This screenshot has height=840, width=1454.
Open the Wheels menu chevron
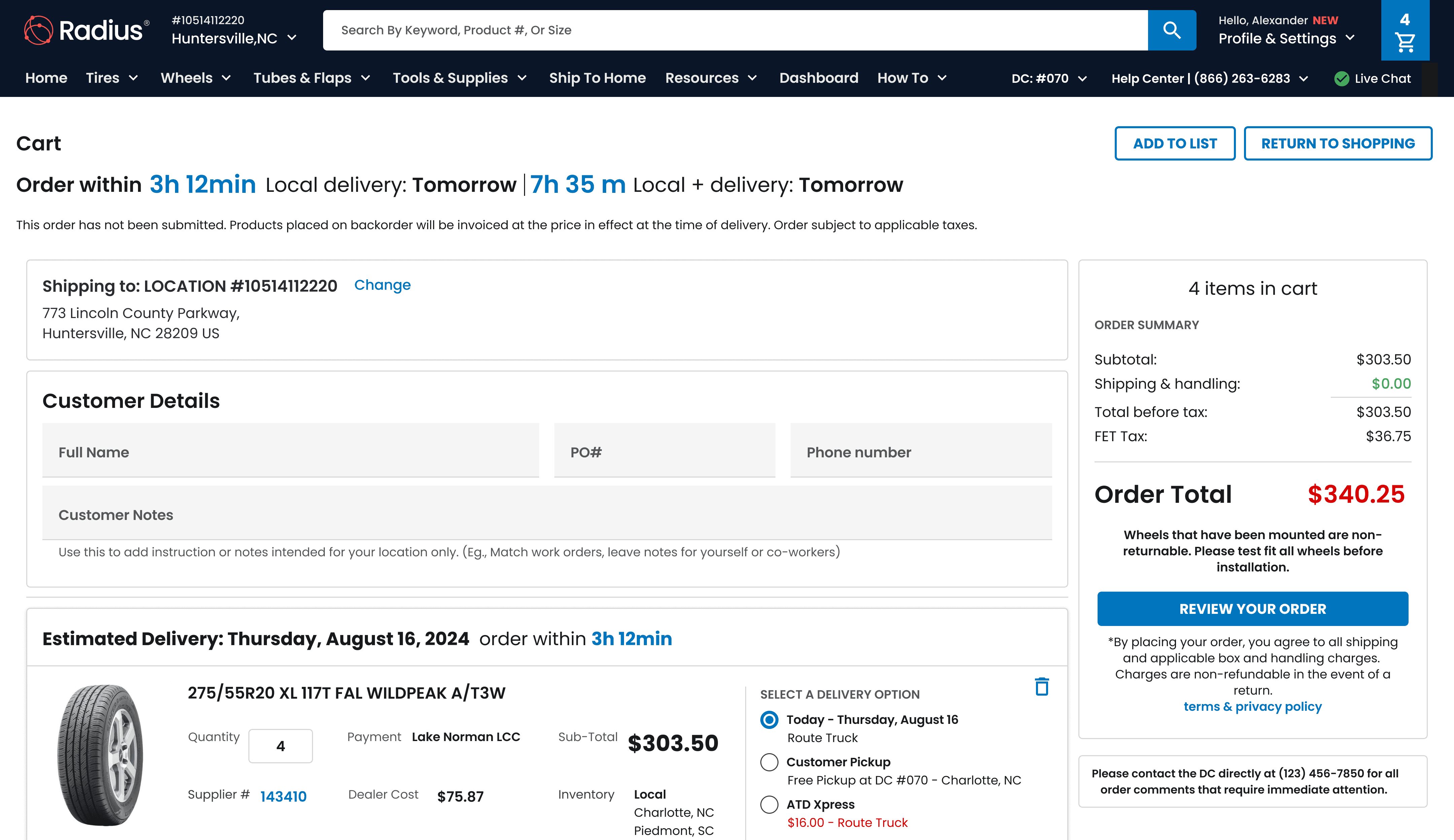(x=226, y=78)
